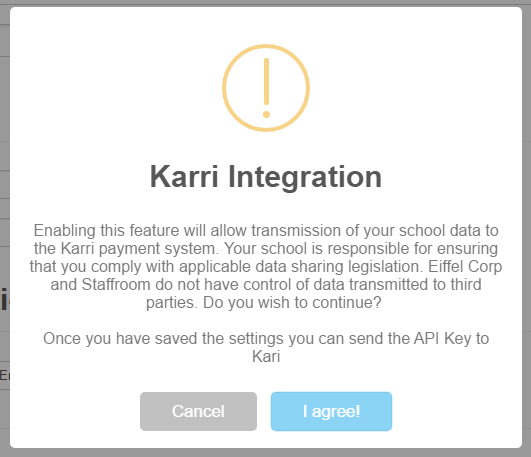
Task: Click the 'your school data' phrase
Action: (422, 231)
